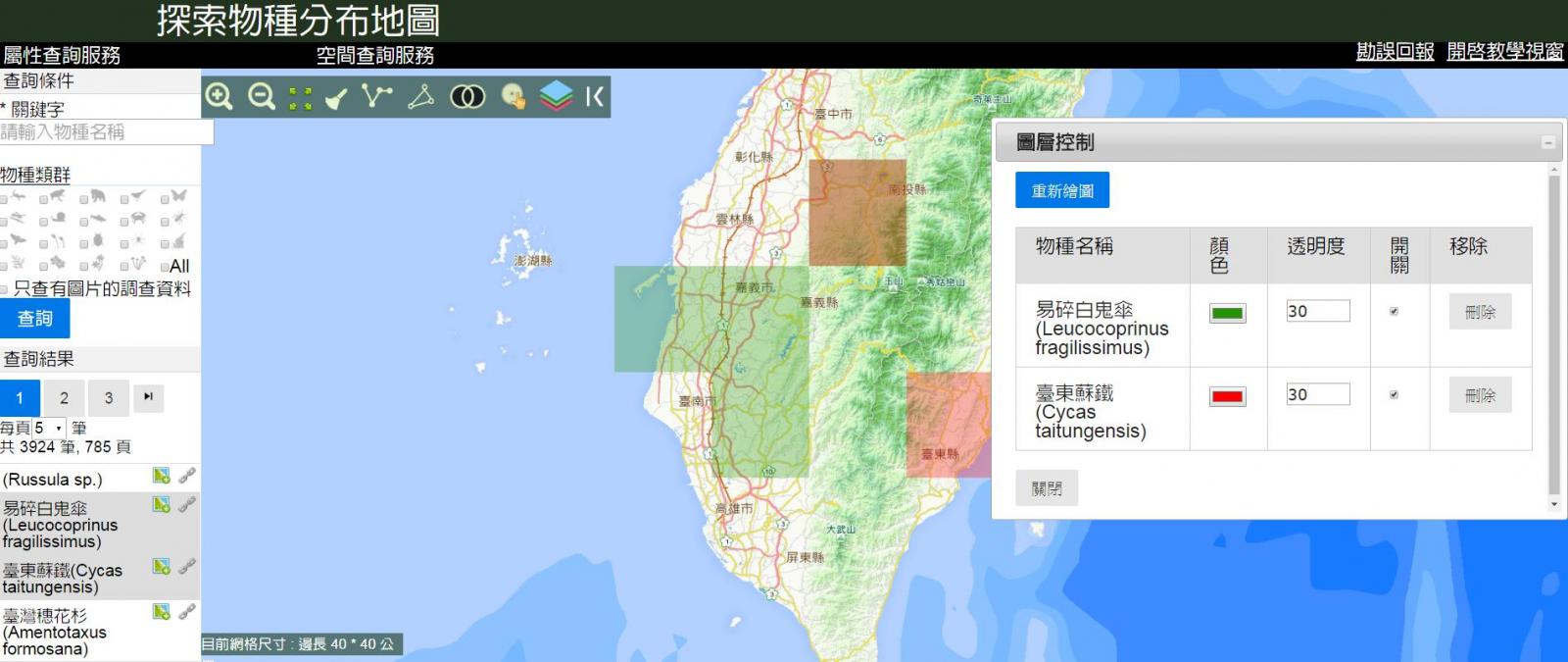Go to results page 2
This screenshot has height=662, width=1568.
[64, 398]
